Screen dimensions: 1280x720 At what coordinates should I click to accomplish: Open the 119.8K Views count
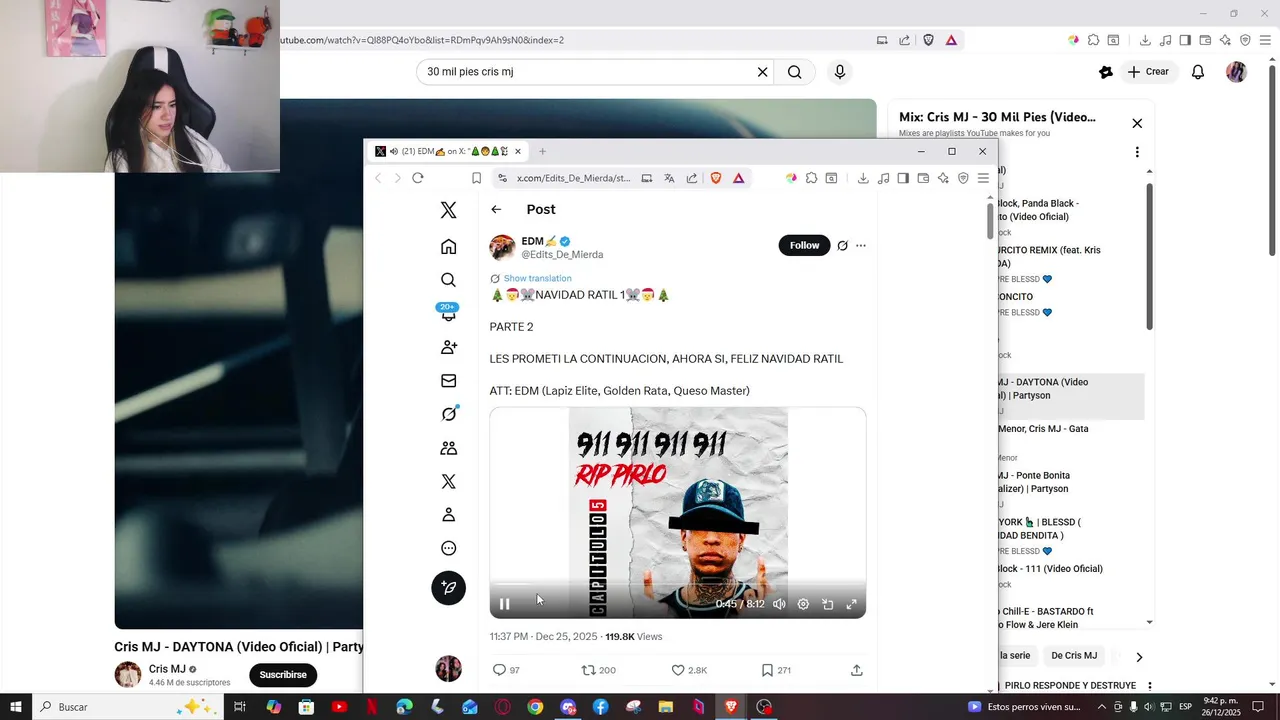(633, 636)
